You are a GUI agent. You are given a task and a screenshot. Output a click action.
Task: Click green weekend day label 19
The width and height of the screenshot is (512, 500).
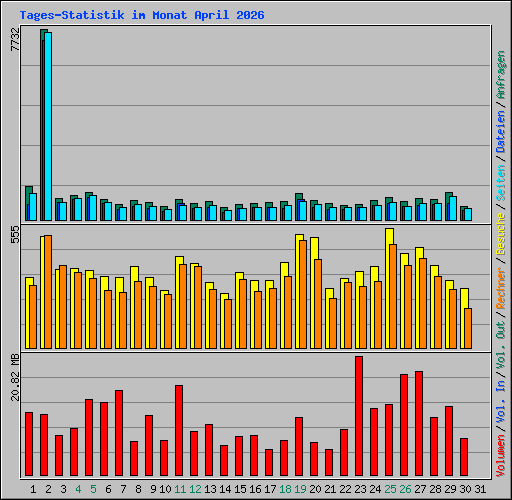point(300,489)
